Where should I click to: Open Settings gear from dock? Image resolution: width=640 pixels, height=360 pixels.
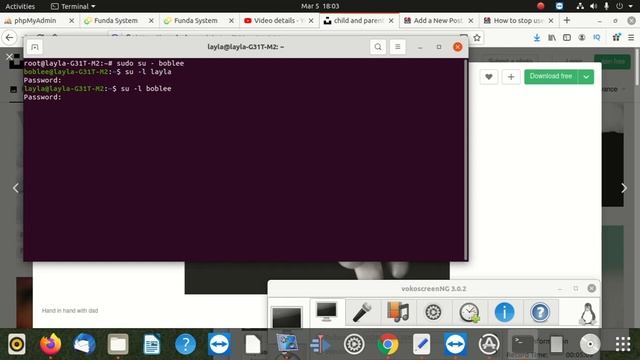[354, 344]
